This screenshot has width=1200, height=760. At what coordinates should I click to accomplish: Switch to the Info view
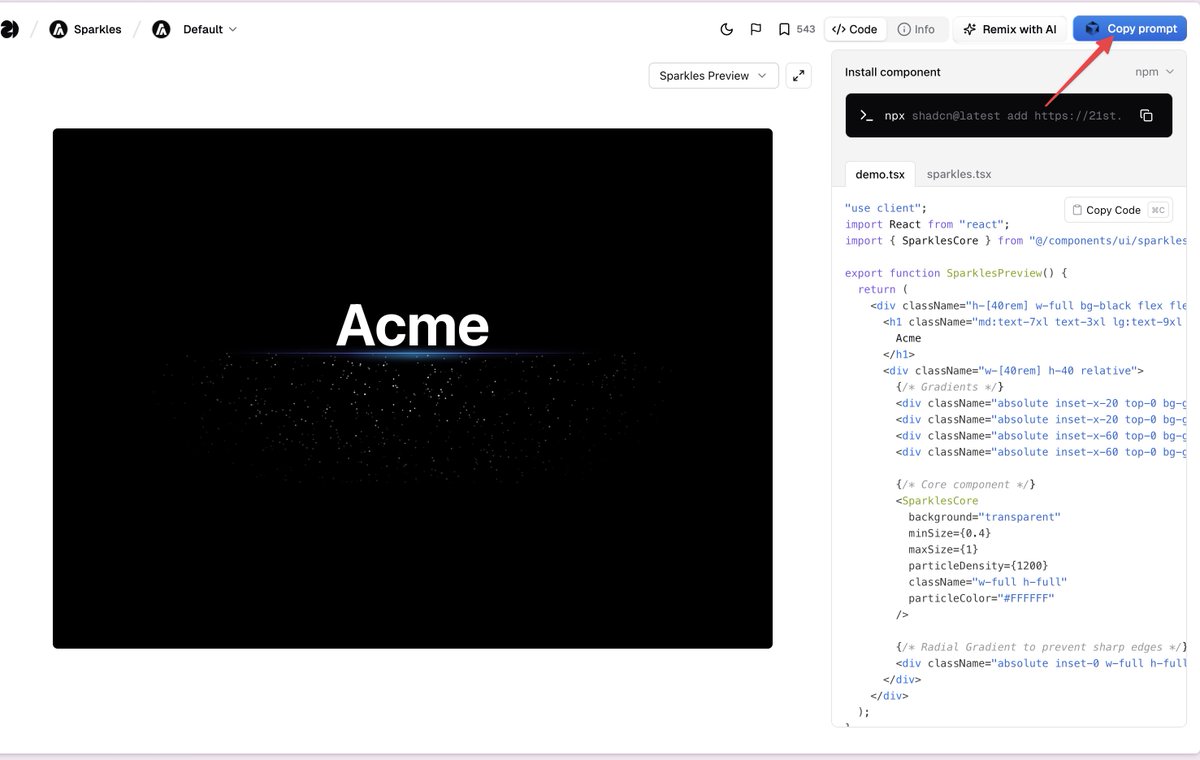coord(916,29)
